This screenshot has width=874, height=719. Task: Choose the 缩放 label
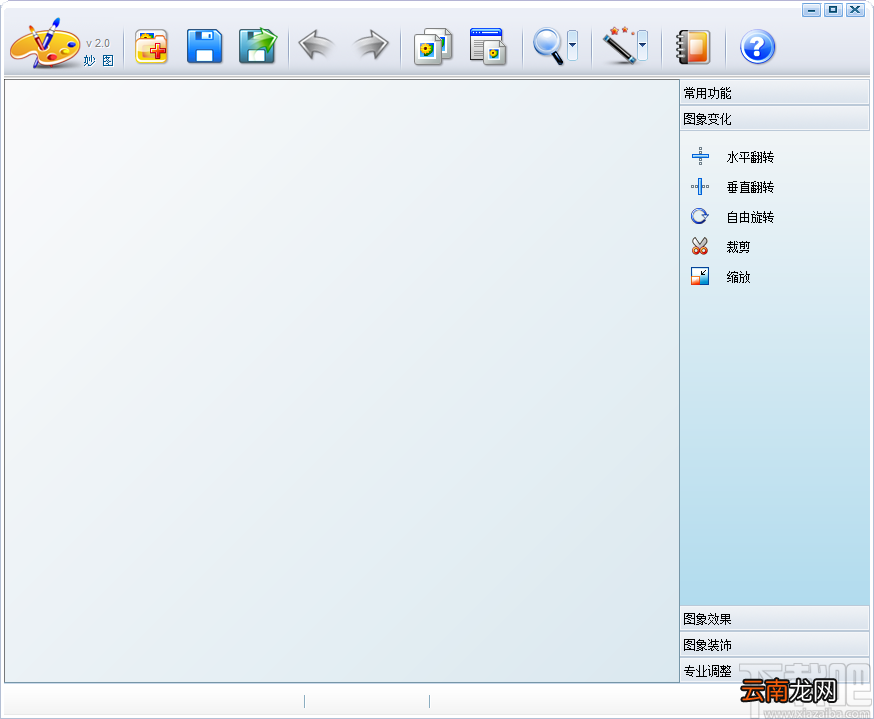[738, 277]
